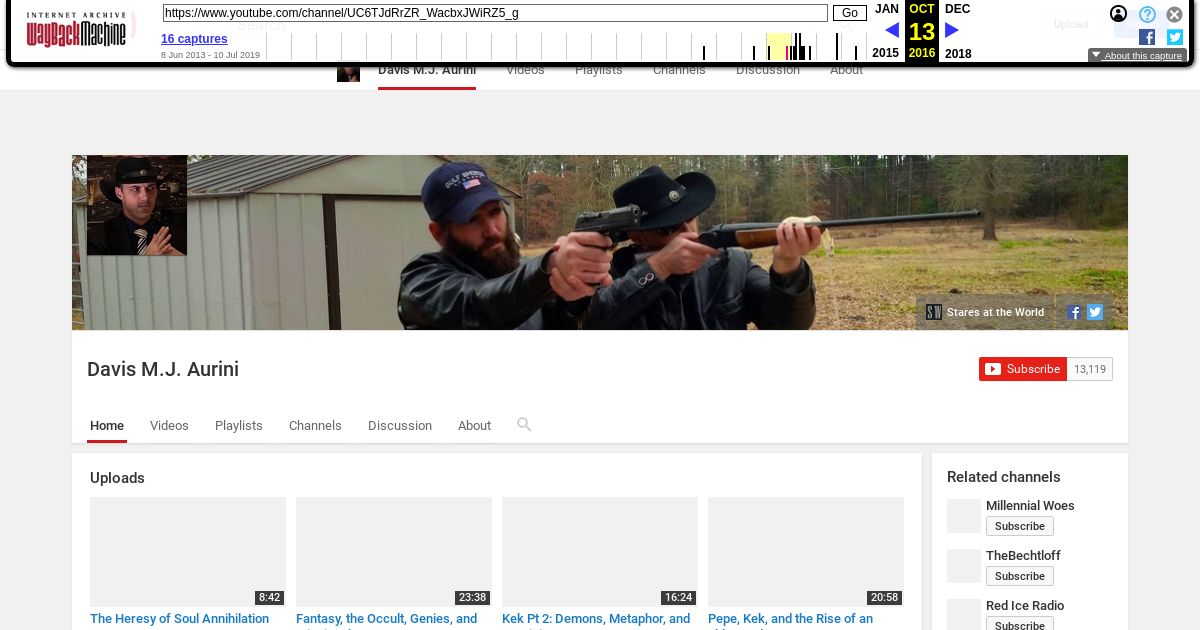
Task: Switch to the Channels tab below channel name
Action: 315,426
